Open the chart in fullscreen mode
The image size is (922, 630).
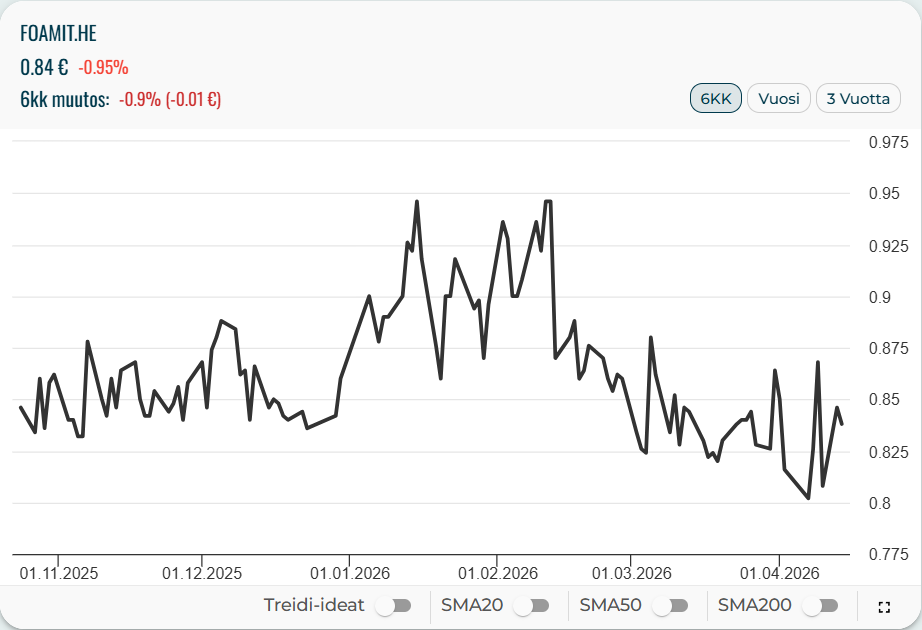(x=883, y=607)
